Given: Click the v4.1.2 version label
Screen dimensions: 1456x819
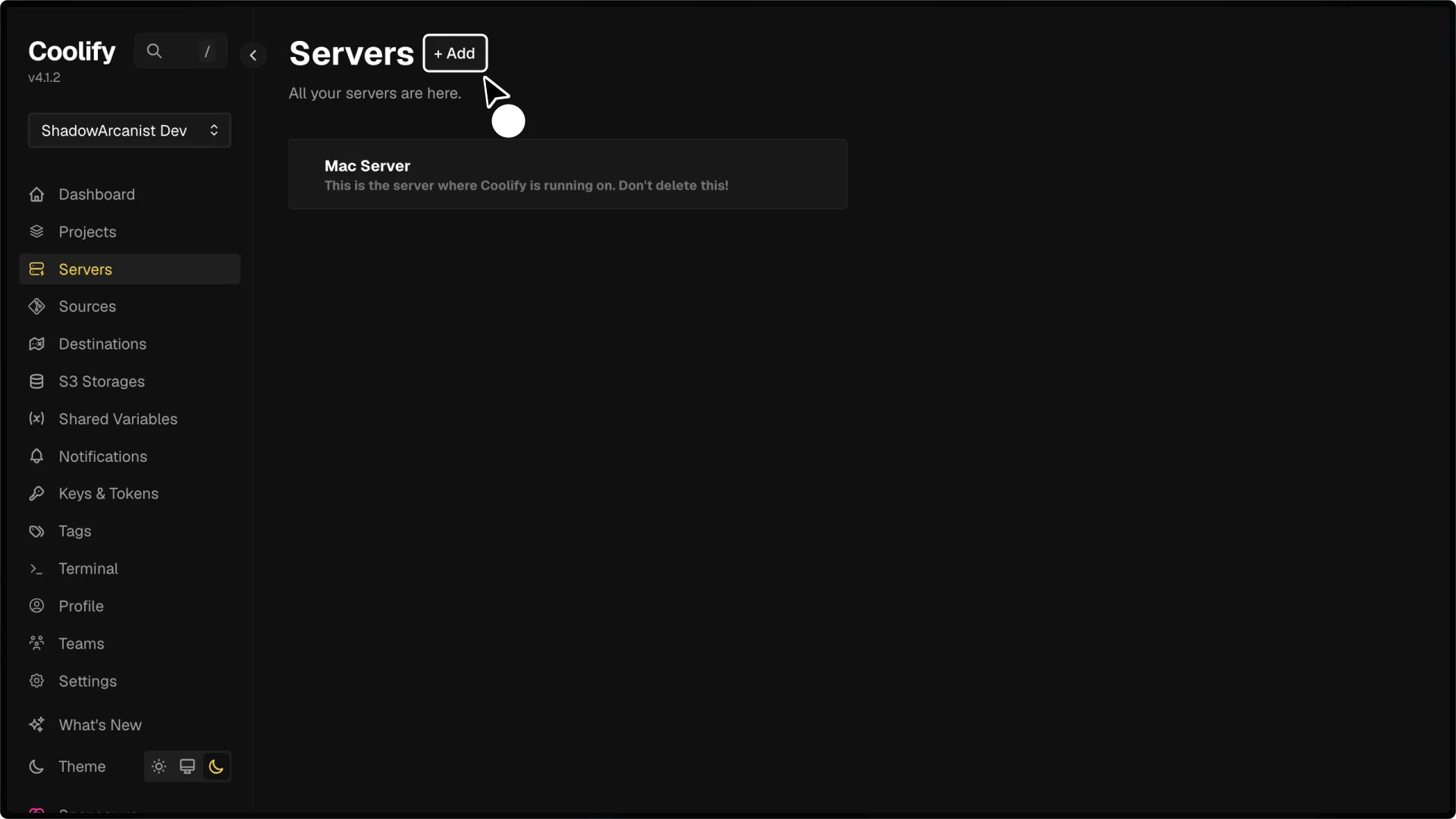Looking at the screenshot, I should tap(44, 77).
